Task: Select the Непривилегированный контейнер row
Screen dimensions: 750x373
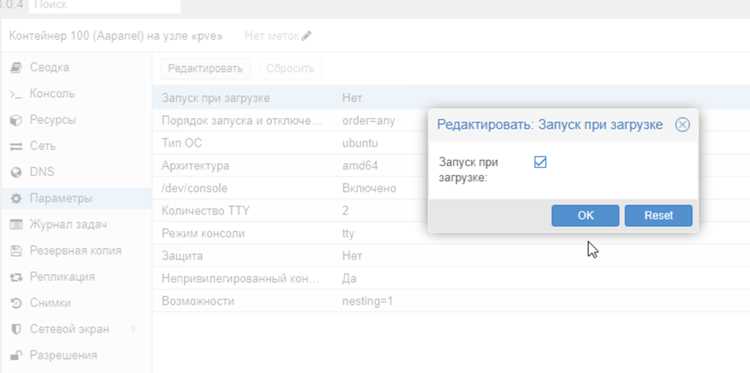Action: pos(451,279)
